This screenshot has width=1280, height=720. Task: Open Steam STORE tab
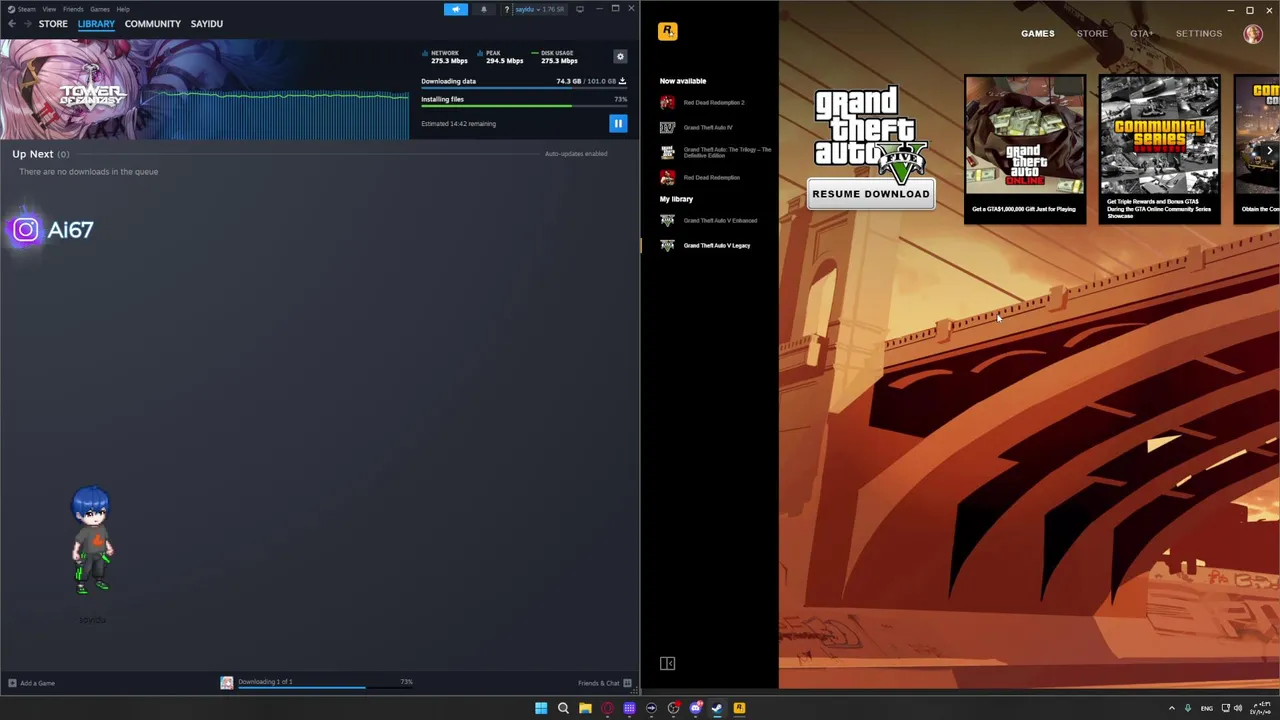coord(53,23)
